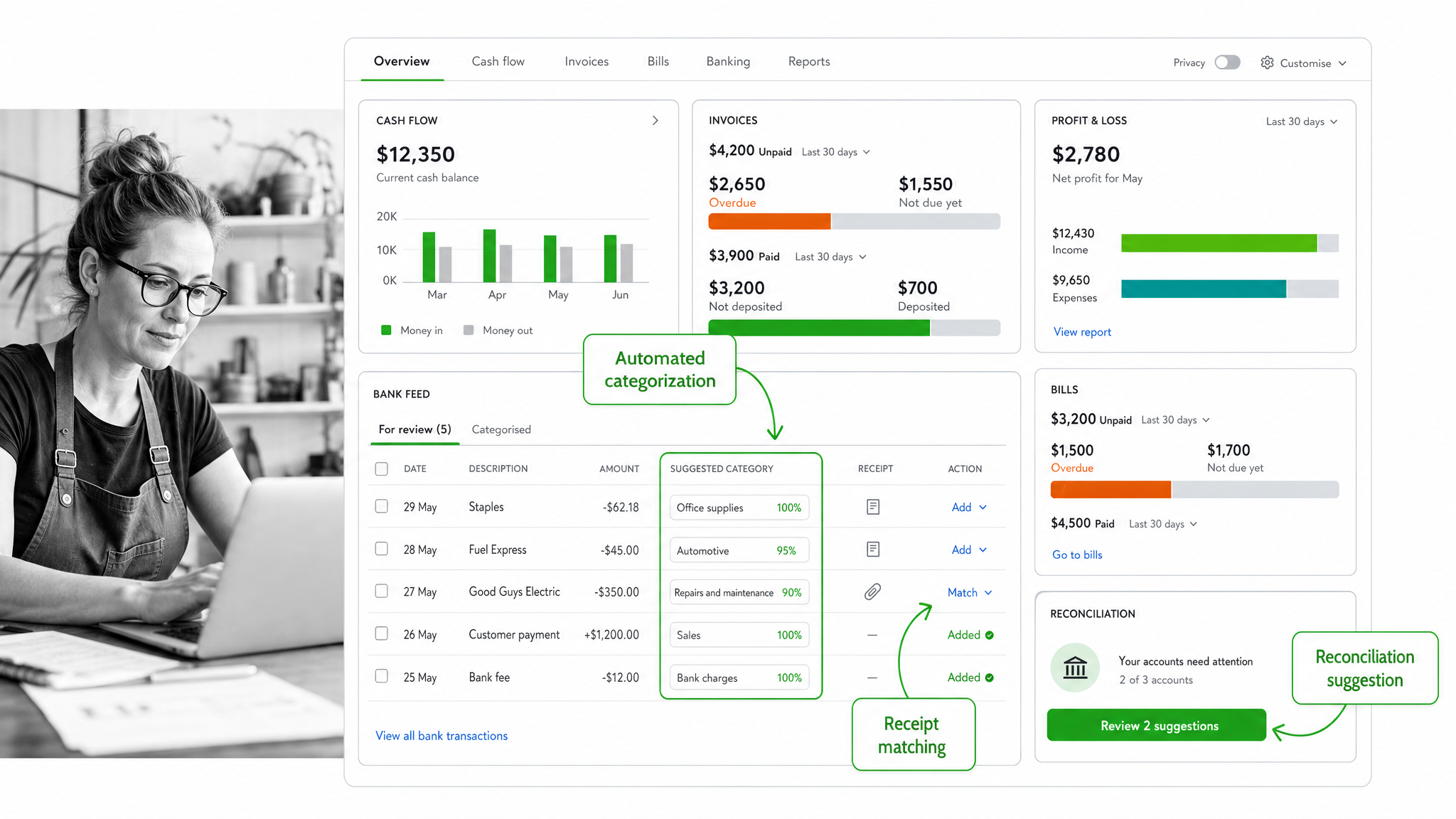1456x819 pixels.
Task: Click Match for Good Guys Electric
Action: [x=963, y=593]
